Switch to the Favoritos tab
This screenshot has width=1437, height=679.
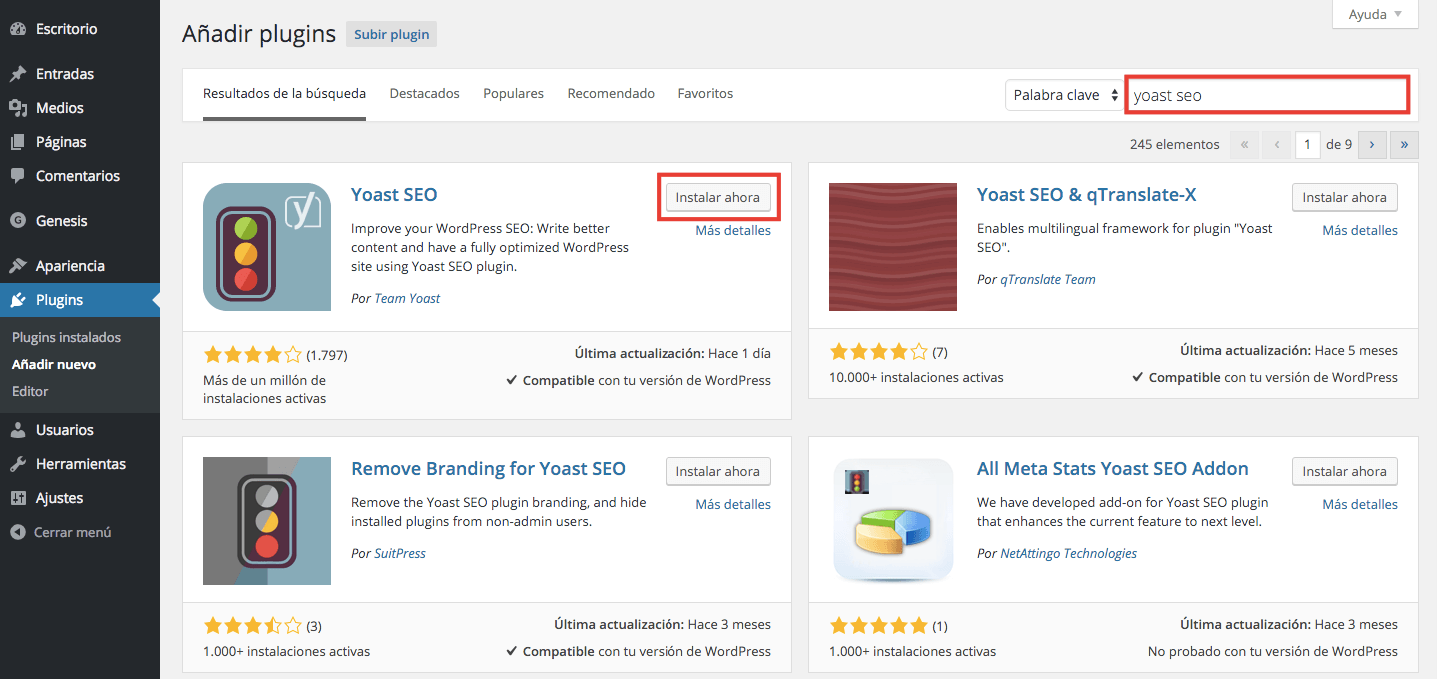click(x=705, y=94)
